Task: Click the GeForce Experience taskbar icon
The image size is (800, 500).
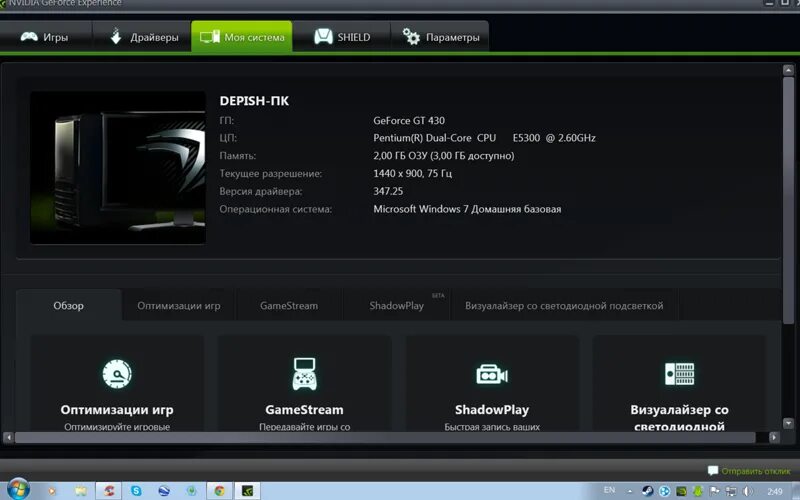Action: click(x=247, y=491)
